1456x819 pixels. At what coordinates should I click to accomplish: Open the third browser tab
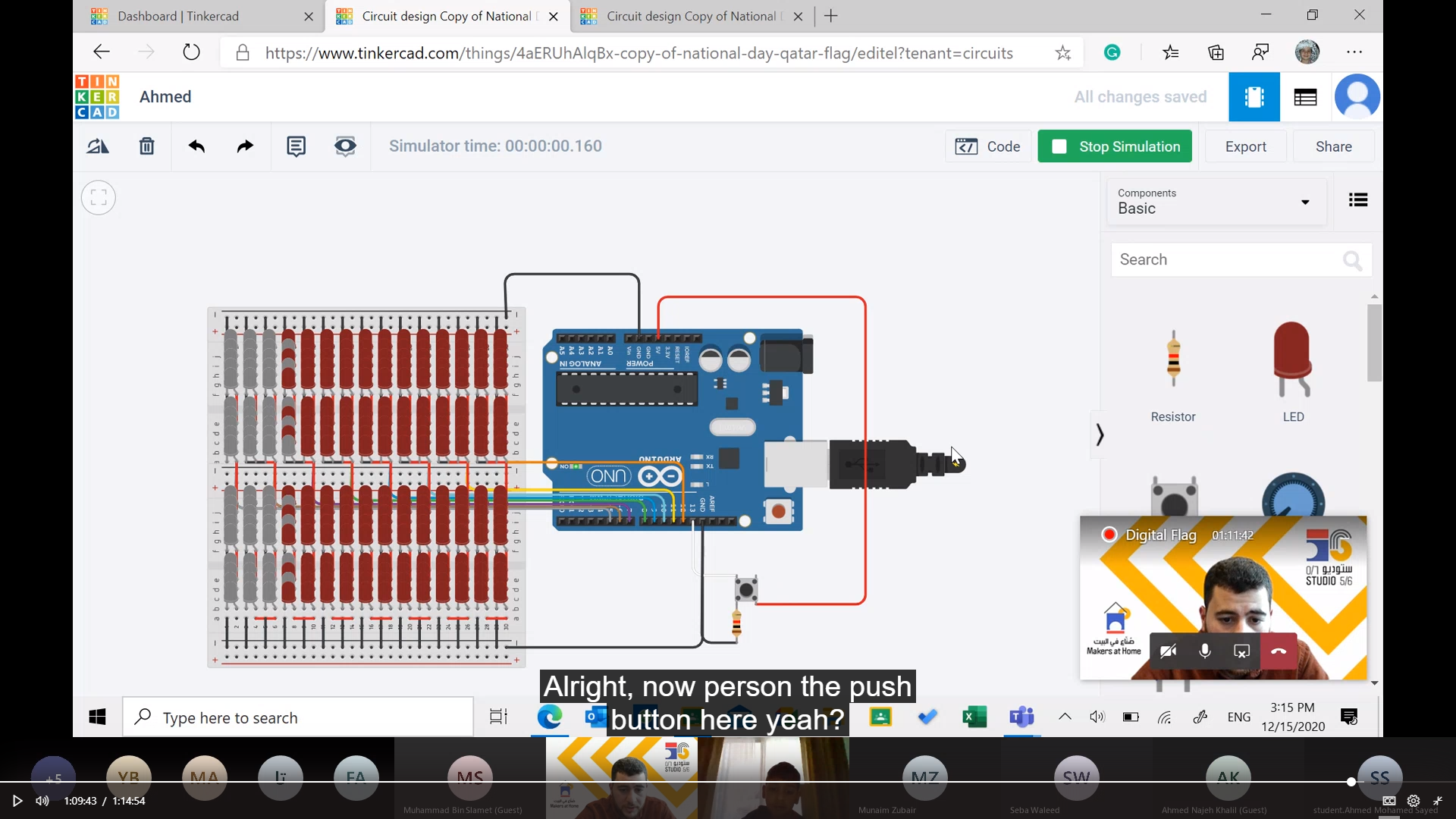click(x=691, y=16)
